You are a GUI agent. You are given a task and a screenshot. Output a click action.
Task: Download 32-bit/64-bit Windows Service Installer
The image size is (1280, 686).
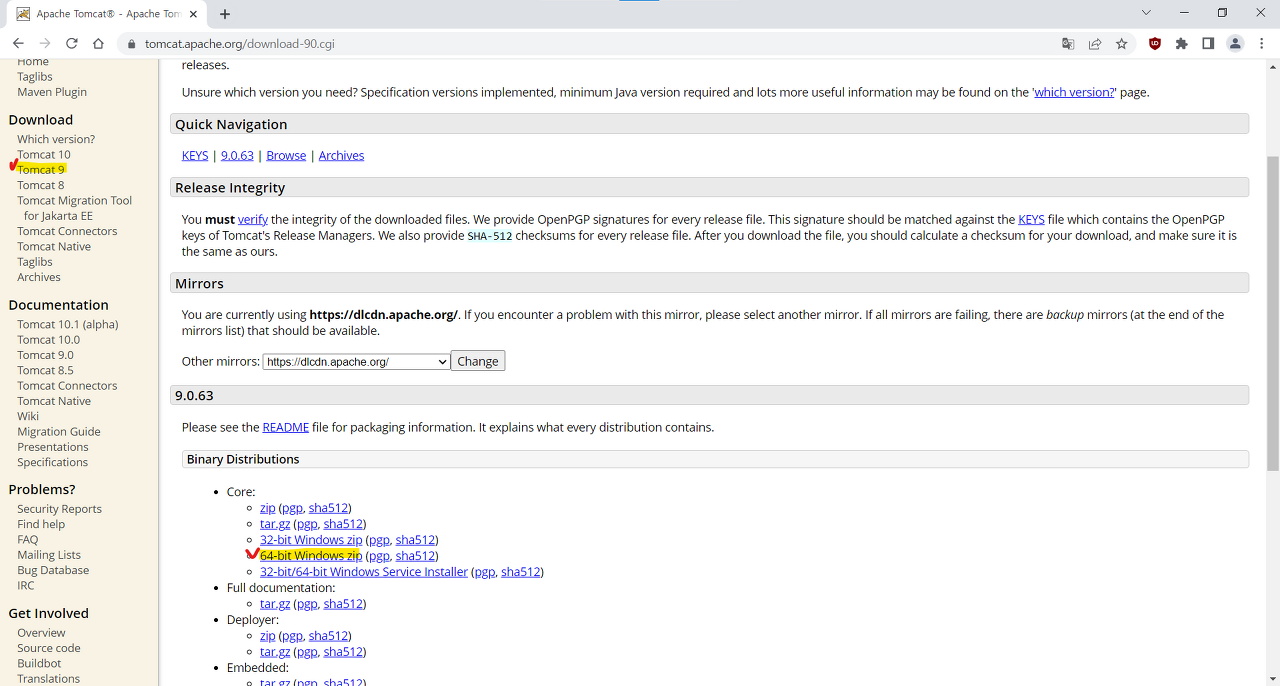pos(364,572)
